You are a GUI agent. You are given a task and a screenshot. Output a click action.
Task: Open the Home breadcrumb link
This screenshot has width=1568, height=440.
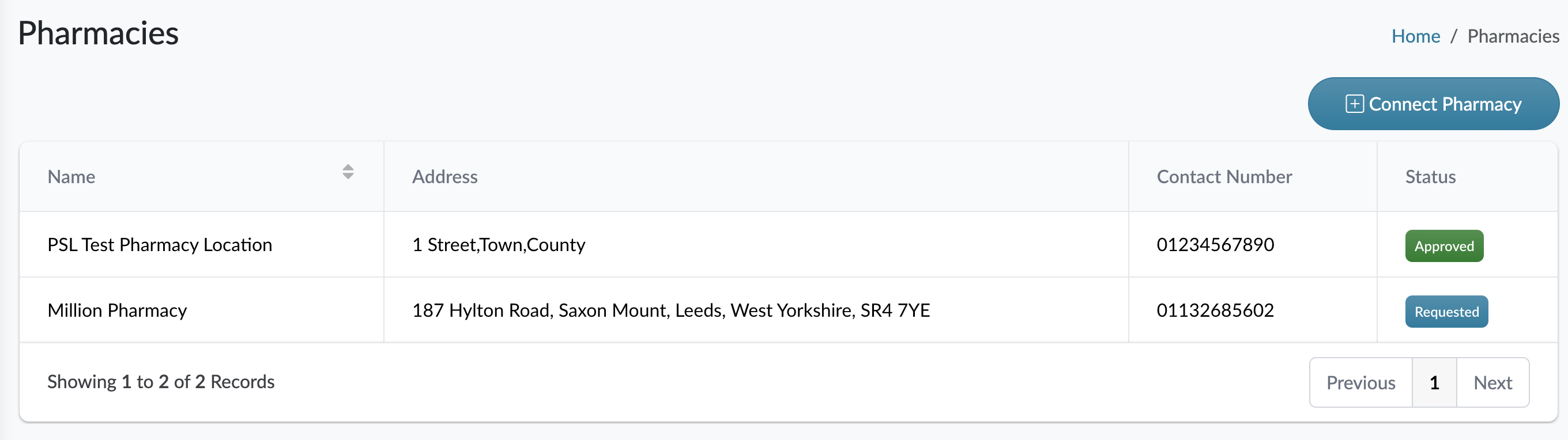pos(1415,36)
